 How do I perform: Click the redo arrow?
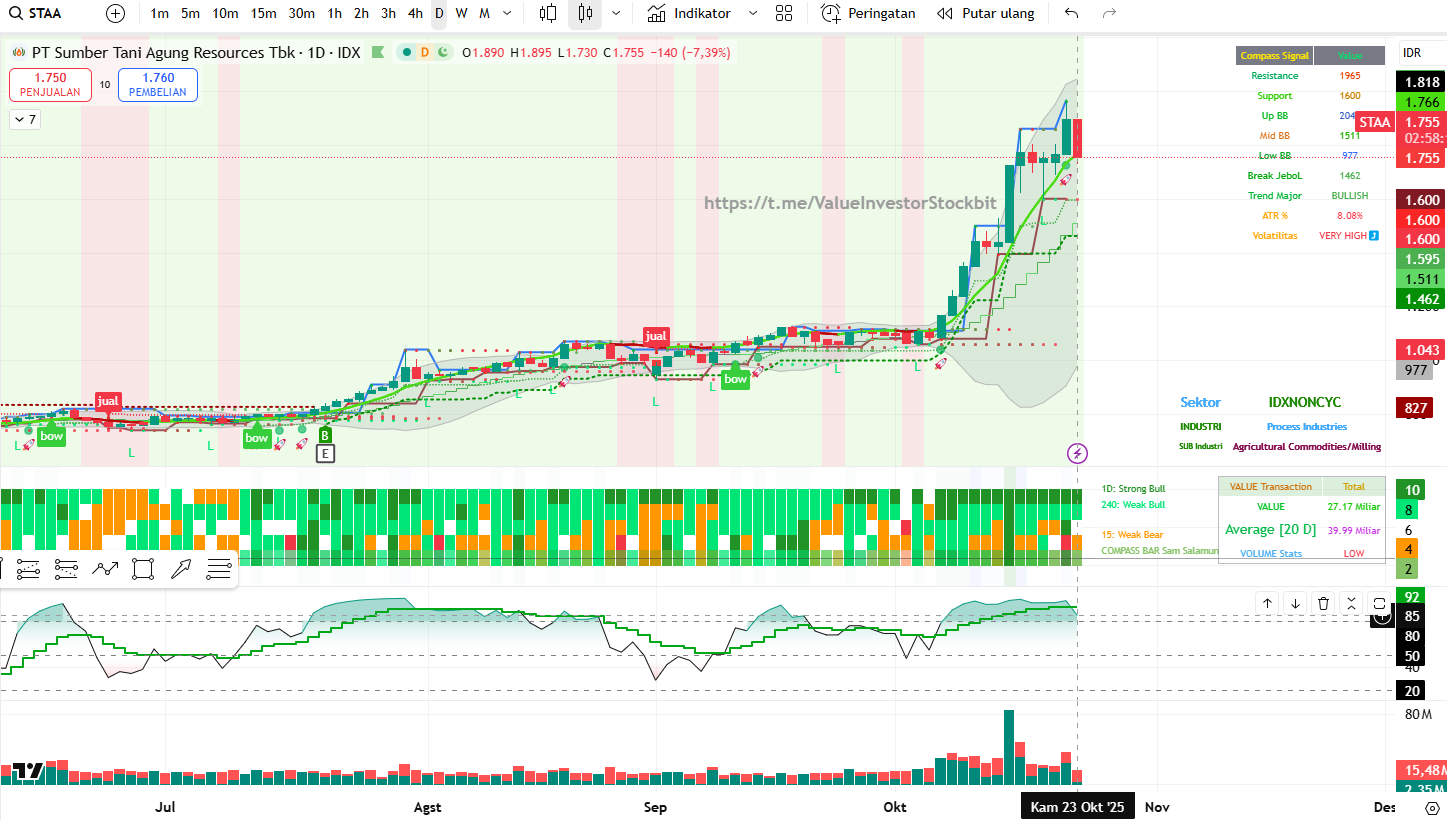point(1108,13)
